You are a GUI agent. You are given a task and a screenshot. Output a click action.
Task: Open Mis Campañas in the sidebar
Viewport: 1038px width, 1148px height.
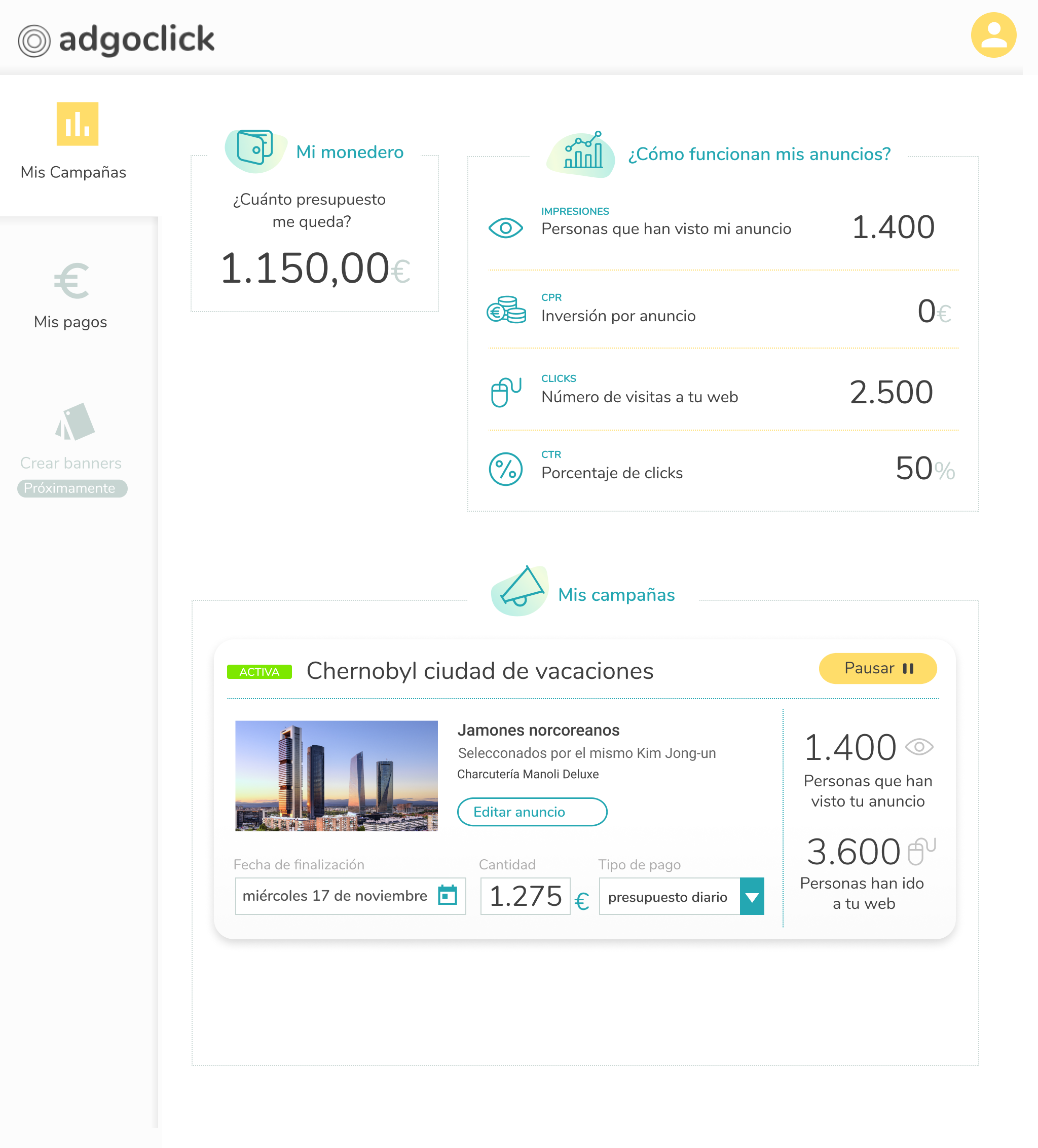[x=73, y=172]
